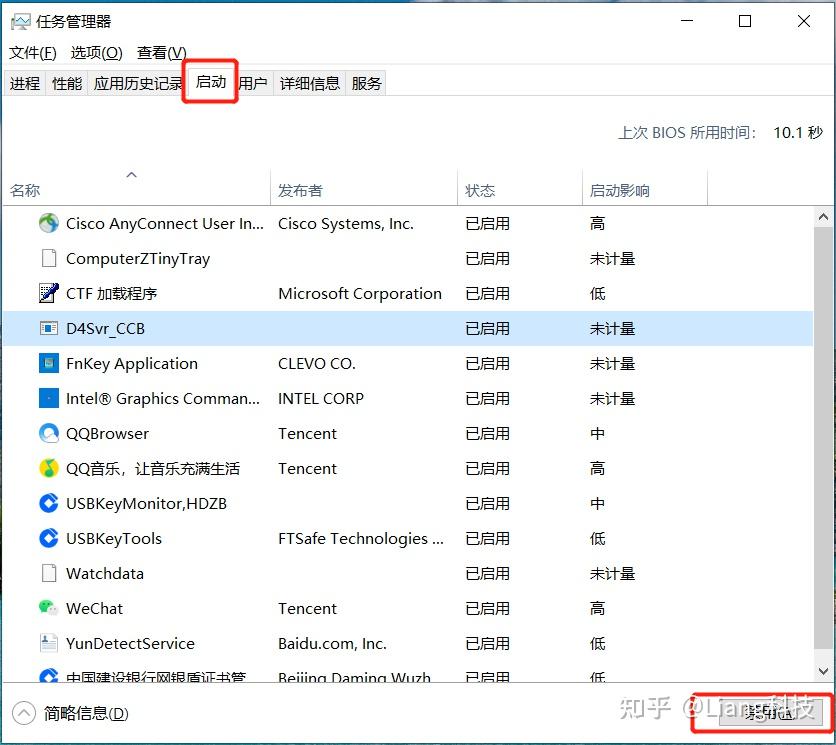Switch to the 服务 tab
The image size is (836, 745).
(366, 83)
